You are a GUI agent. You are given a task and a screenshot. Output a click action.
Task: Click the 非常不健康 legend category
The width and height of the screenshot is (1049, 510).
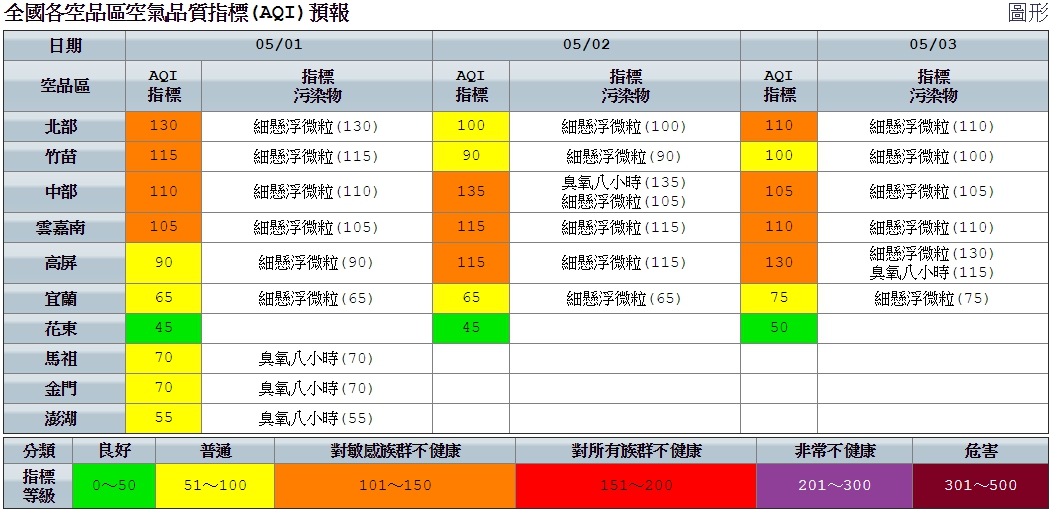834,451
